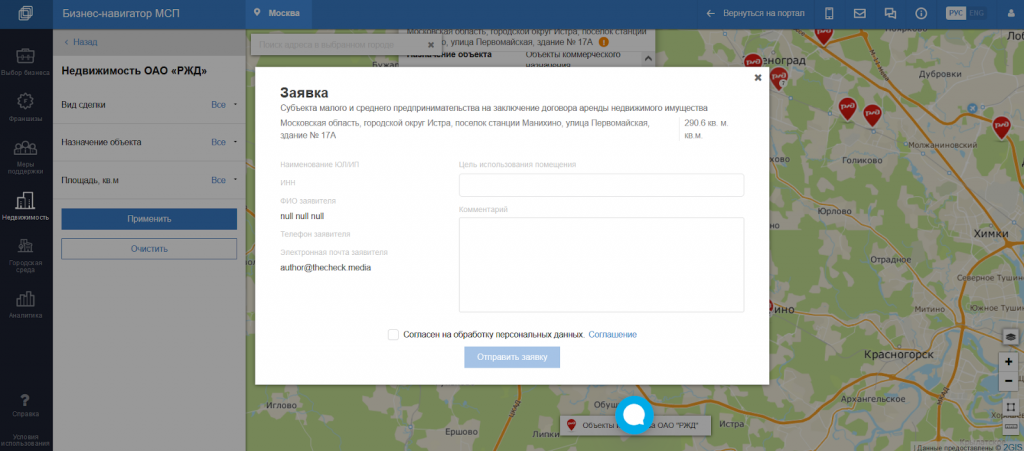Click Цель использования помещения input field

[601, 185]
